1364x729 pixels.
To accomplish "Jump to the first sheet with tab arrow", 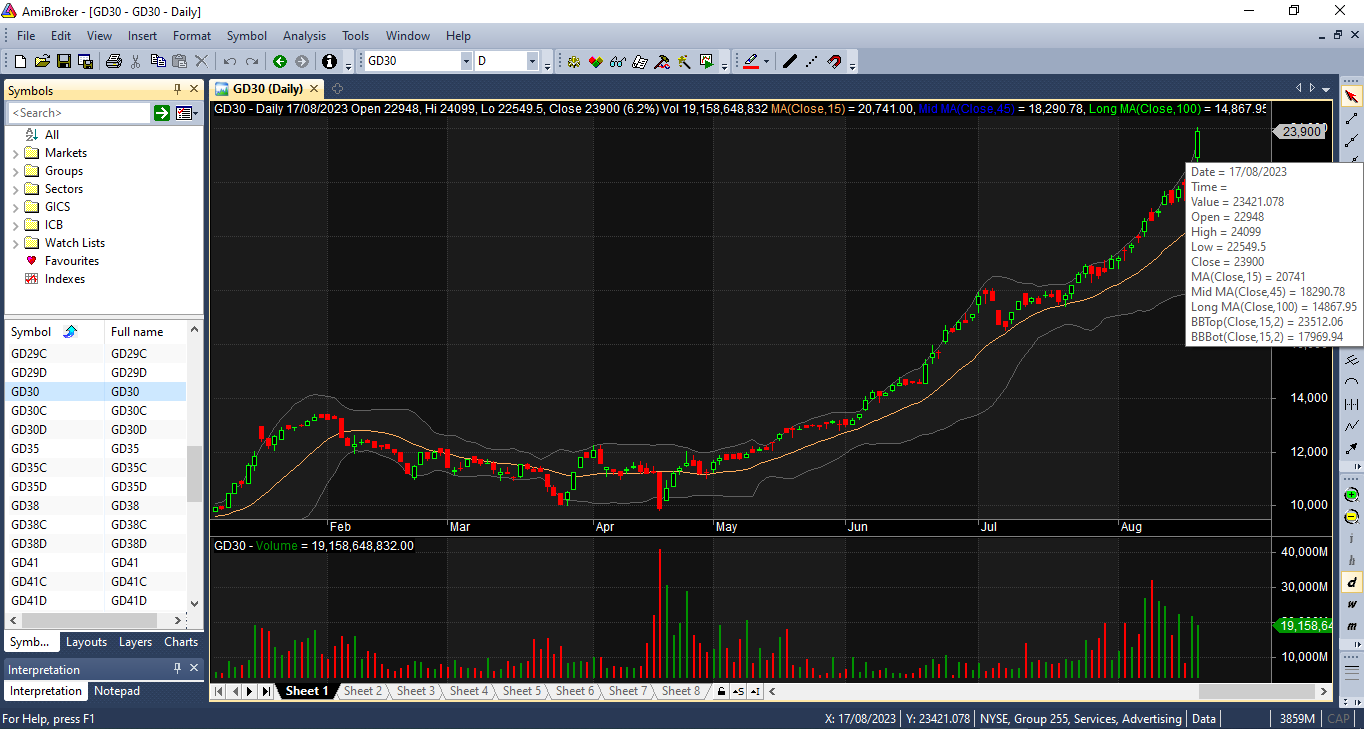I will (219, 691).
